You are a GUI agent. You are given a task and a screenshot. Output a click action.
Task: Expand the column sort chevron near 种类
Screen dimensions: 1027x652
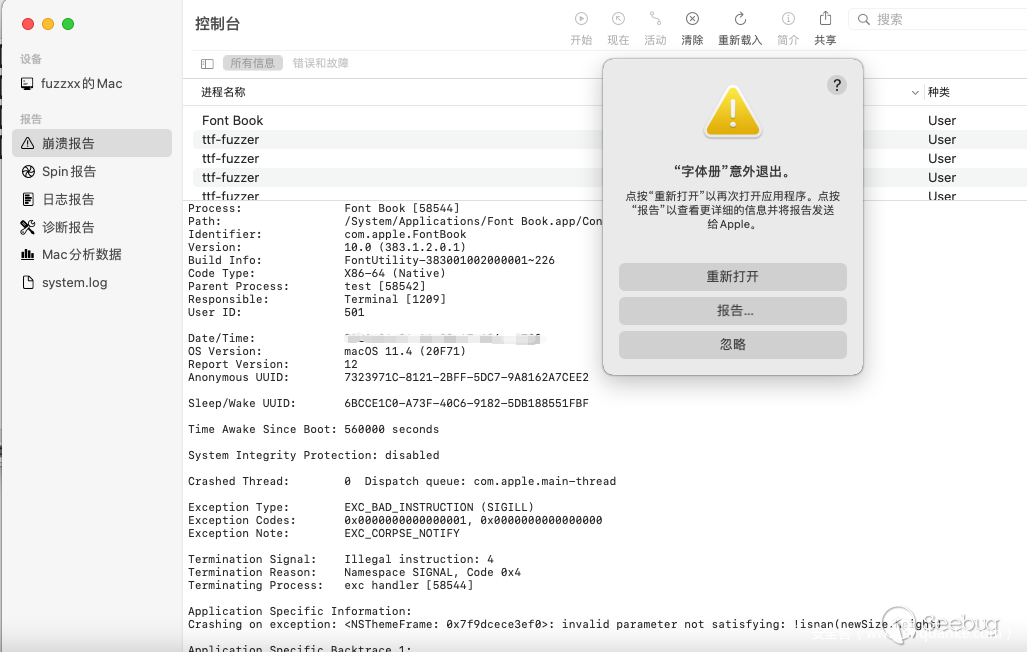pos(915,93)
